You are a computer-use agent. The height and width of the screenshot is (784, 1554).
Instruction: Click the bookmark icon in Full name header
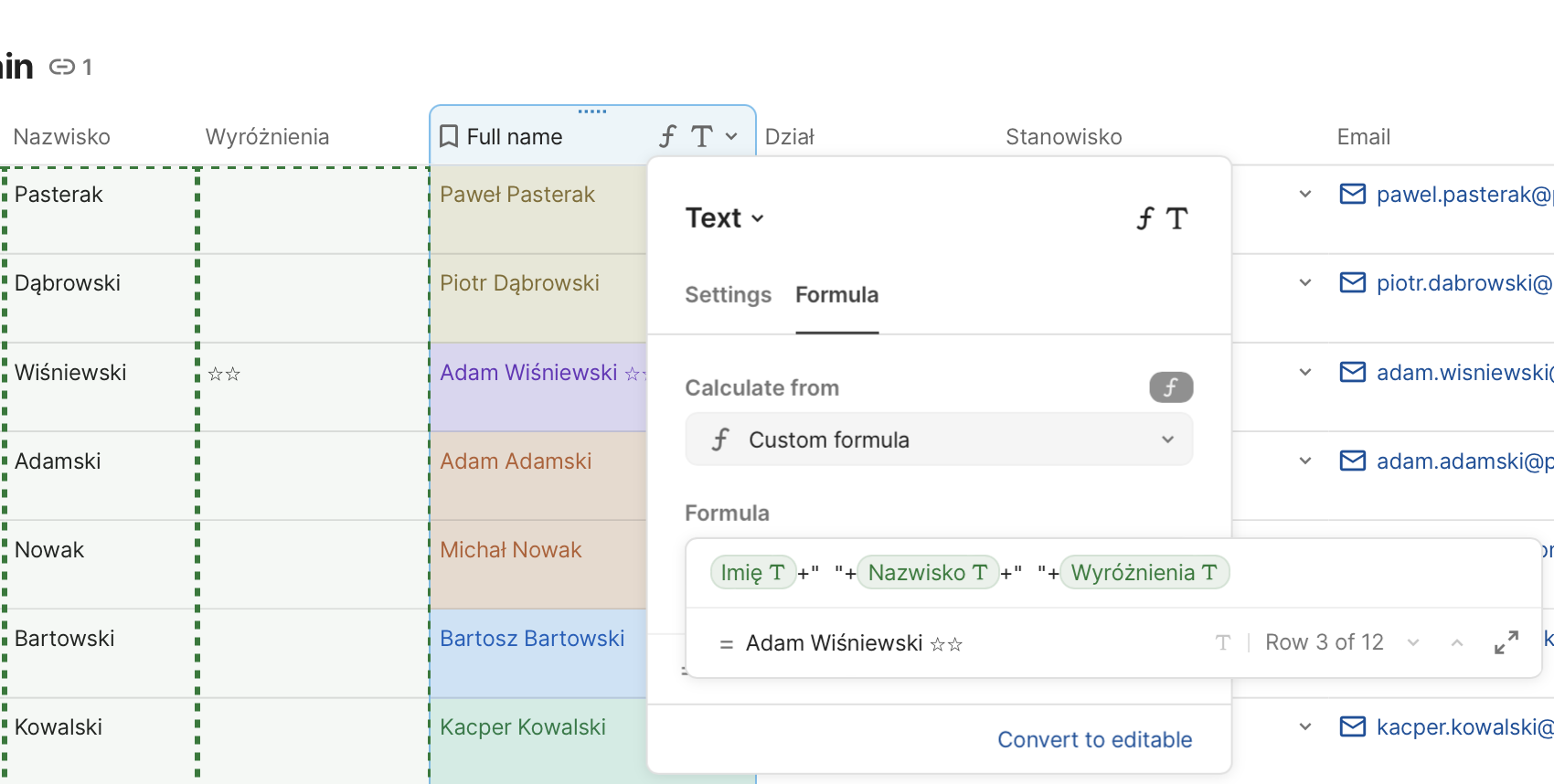click(448, 137)
